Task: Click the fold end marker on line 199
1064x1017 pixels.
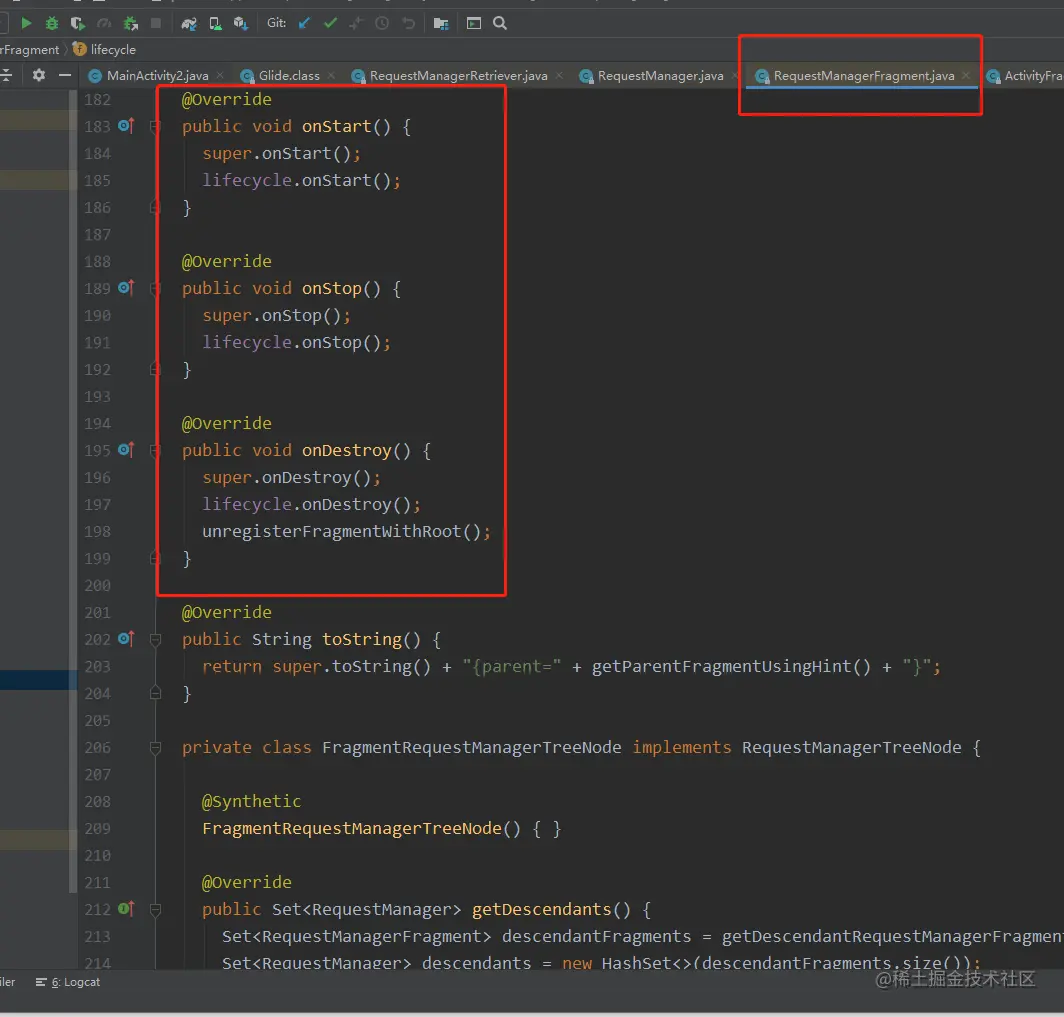Action: pos(155,558)
